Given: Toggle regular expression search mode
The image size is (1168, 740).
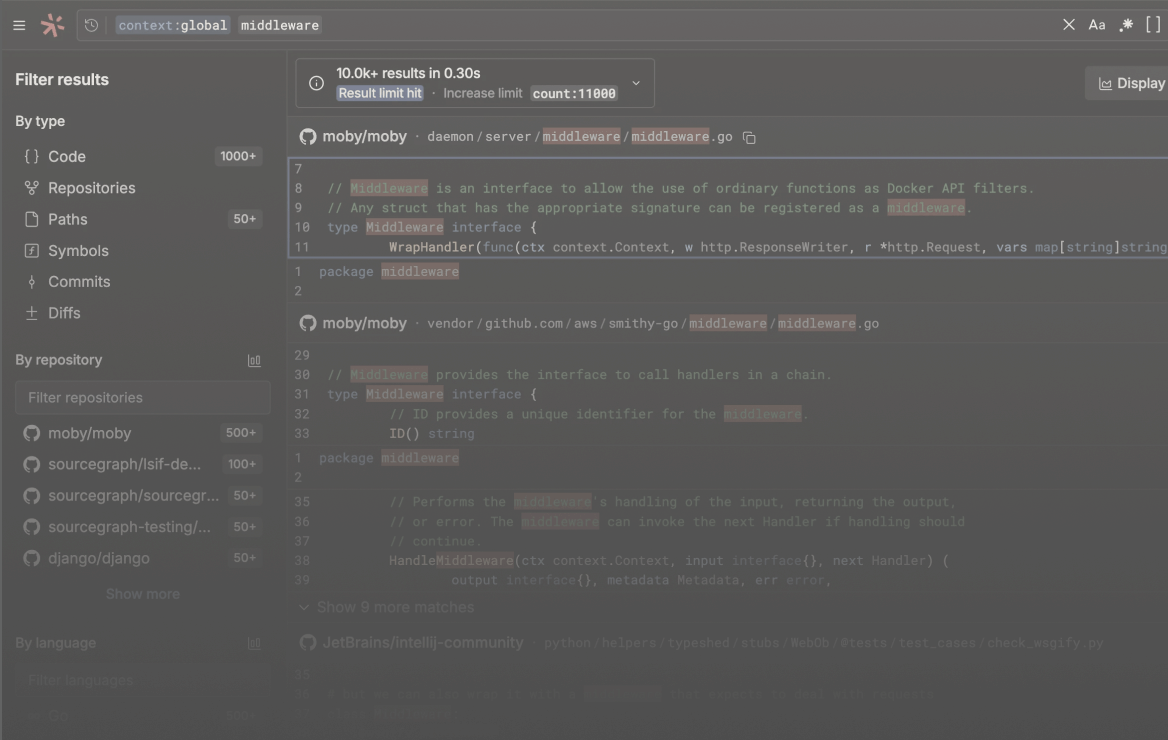Looking at the screenshot, I should (x=1126, y=25).
